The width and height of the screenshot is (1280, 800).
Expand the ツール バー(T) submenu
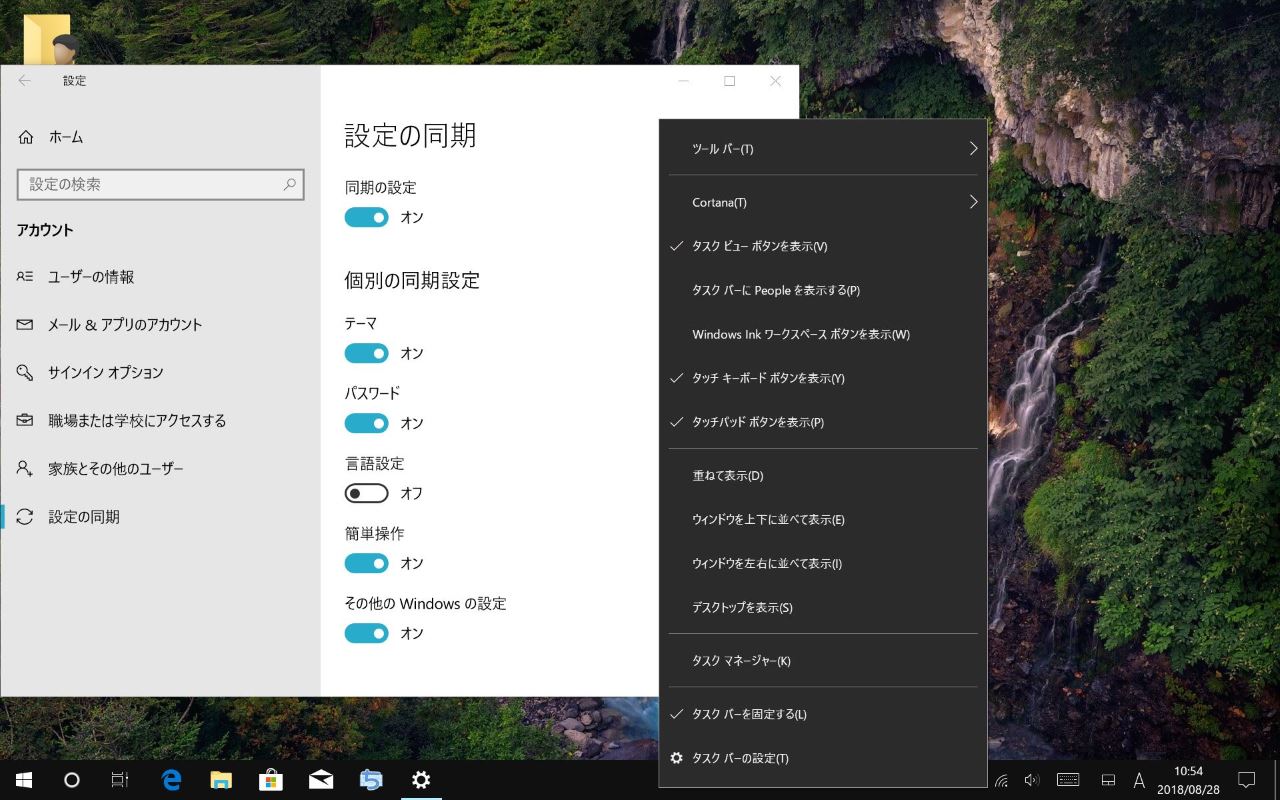(823, 149)
